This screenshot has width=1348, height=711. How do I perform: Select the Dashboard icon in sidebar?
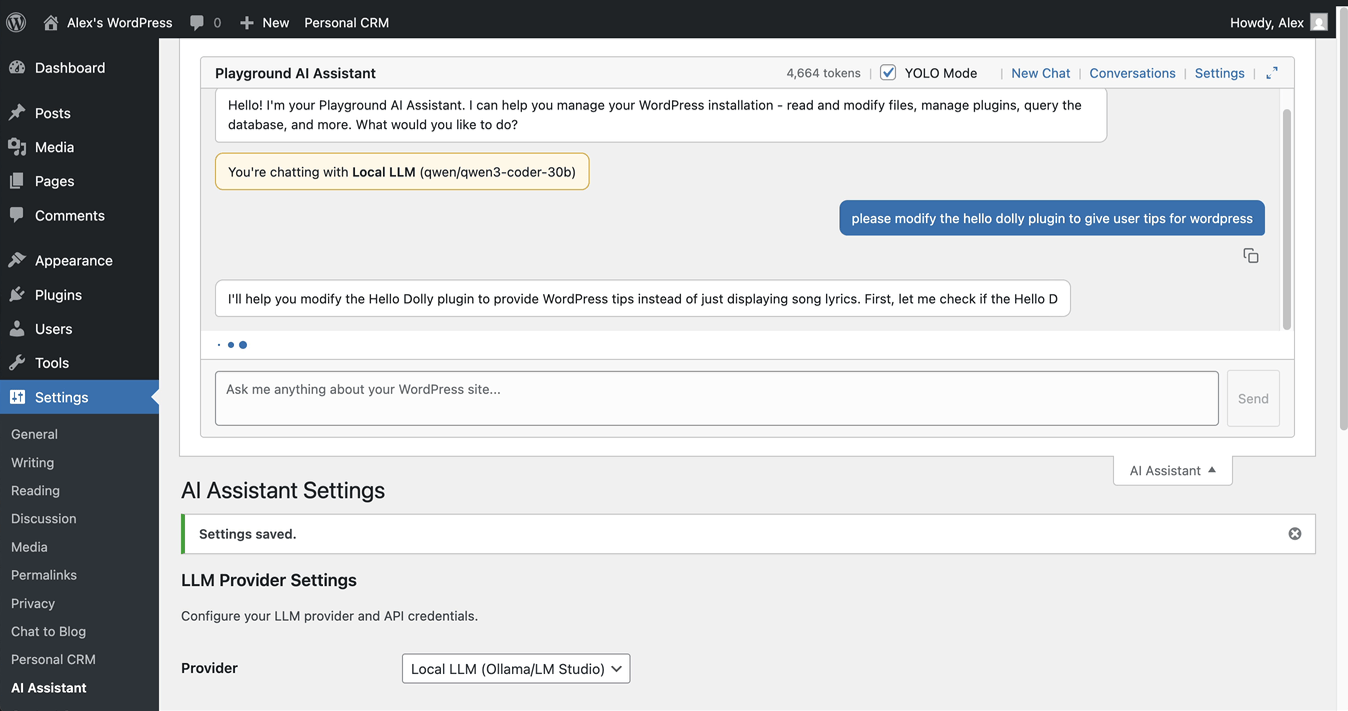pyautogui.click(x=20, y=67)
